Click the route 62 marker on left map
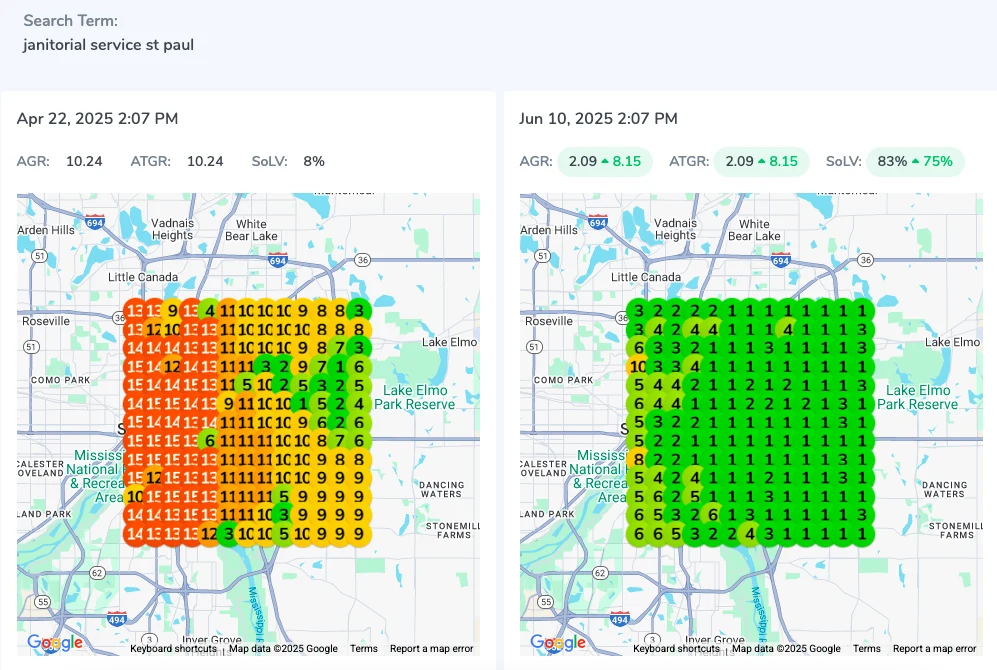 (97, 573)
